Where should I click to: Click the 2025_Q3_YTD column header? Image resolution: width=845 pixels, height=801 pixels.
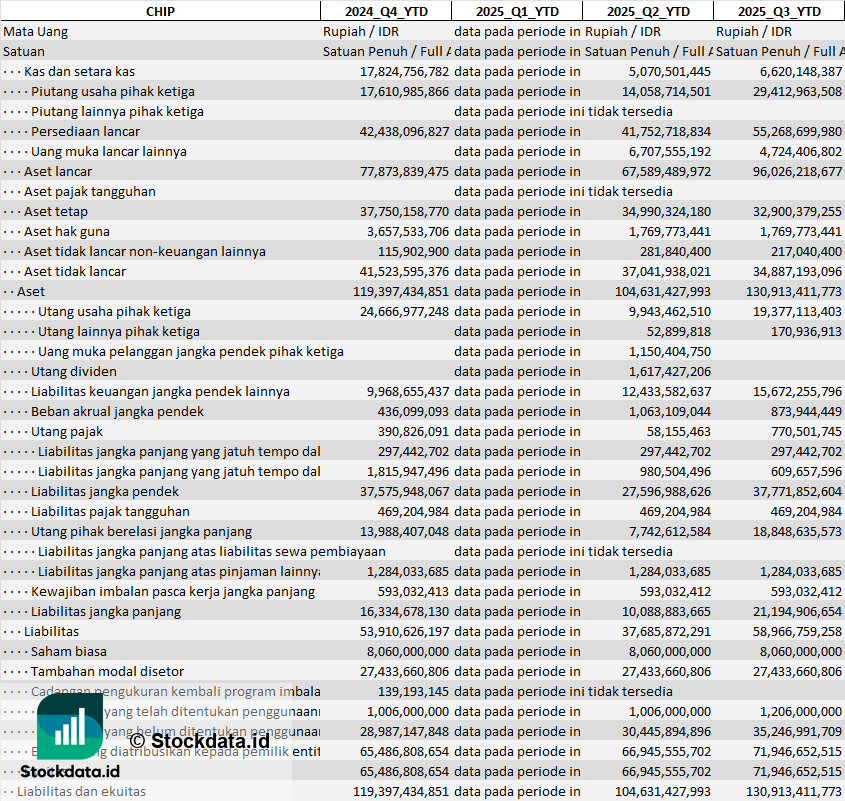tap(779, 11)
